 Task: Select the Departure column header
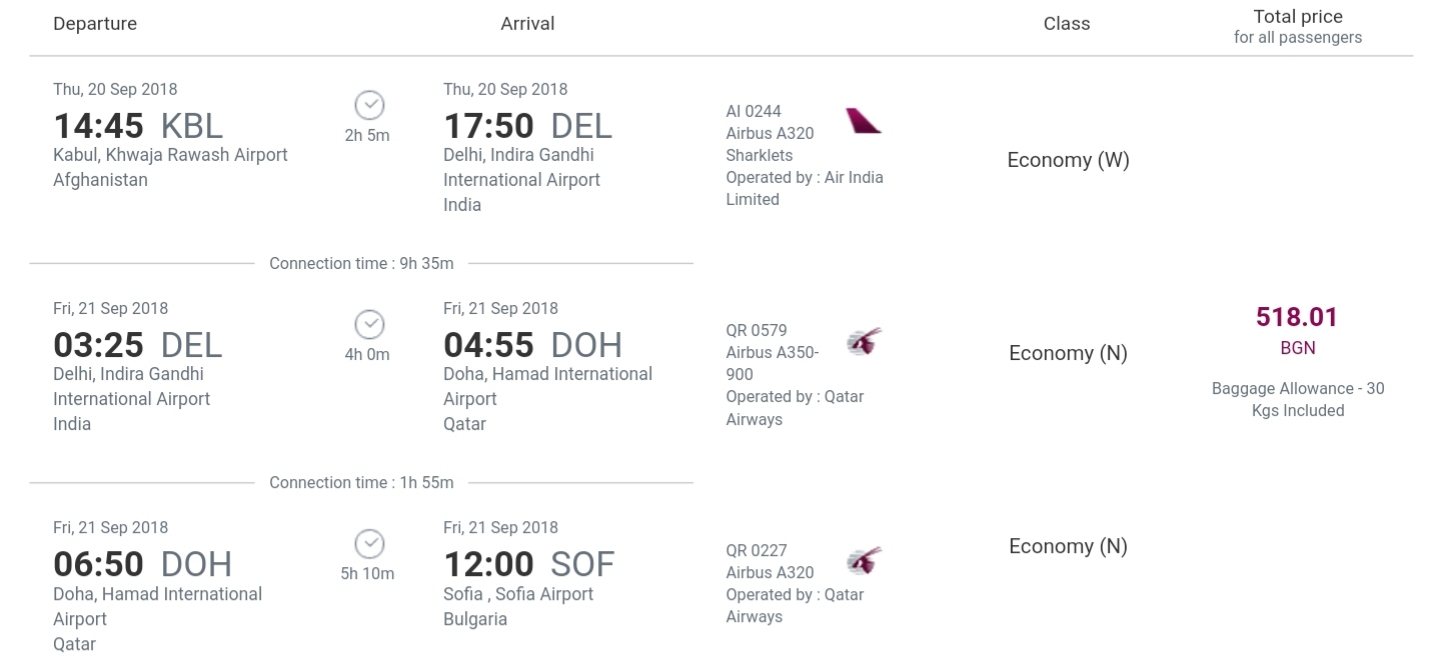(x=95, y=23)
